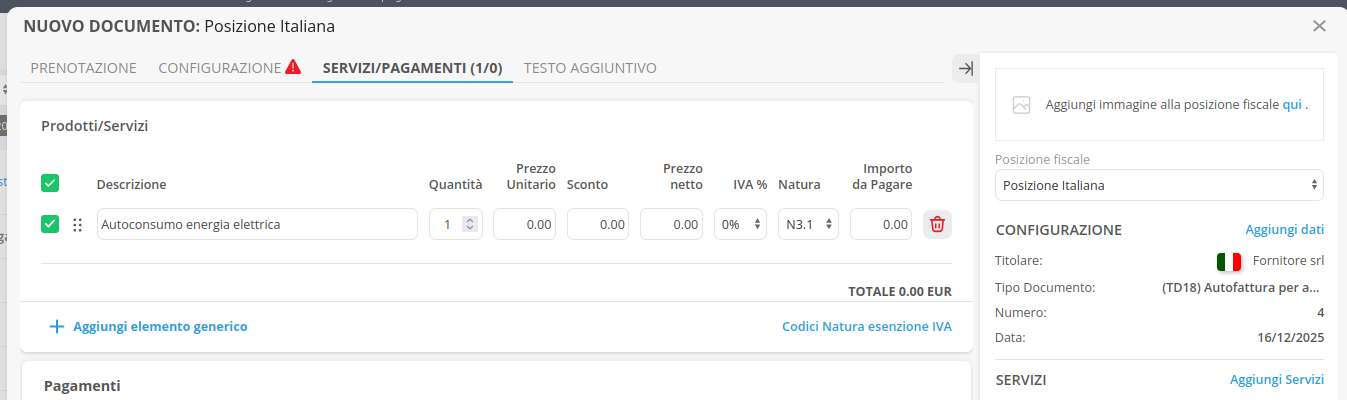
Task: Click the plus icon for generic element
Action: coord(57,326)
